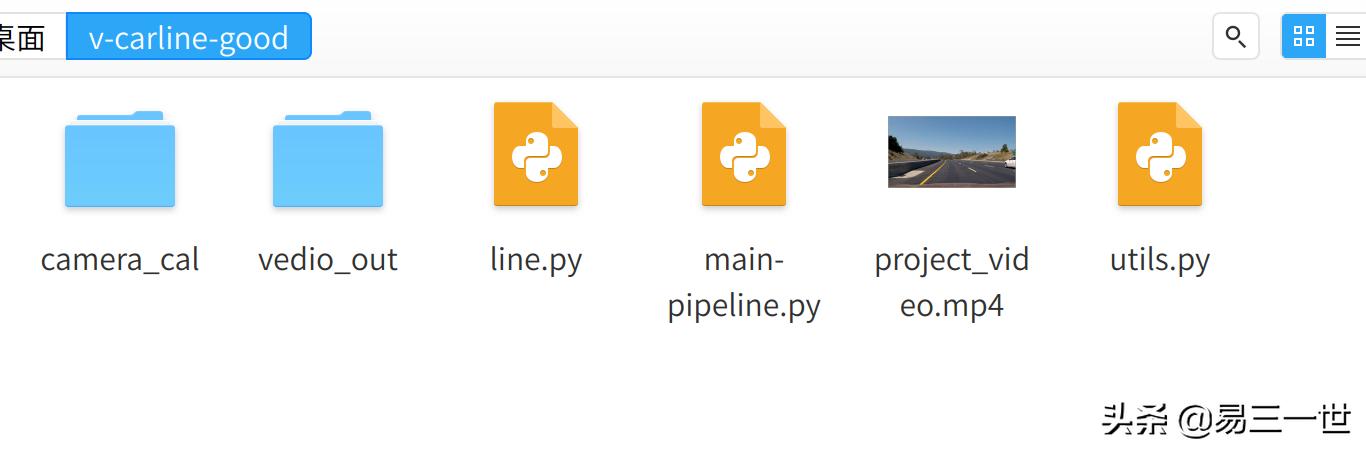The width and height of the screenshot is (1366, 452).
Task: Select the main-pipeline.py Python file icon
Action: 744,154
